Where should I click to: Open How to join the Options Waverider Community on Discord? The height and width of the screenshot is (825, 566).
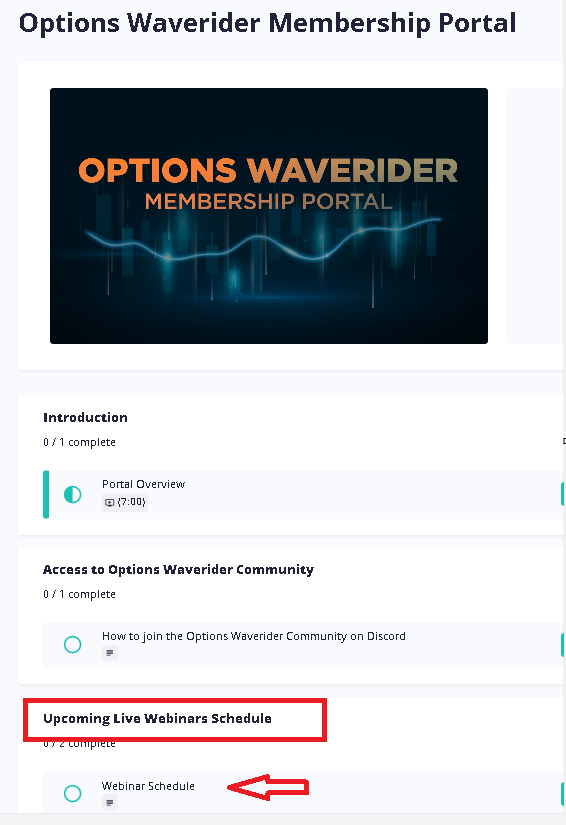click(254, 636)
